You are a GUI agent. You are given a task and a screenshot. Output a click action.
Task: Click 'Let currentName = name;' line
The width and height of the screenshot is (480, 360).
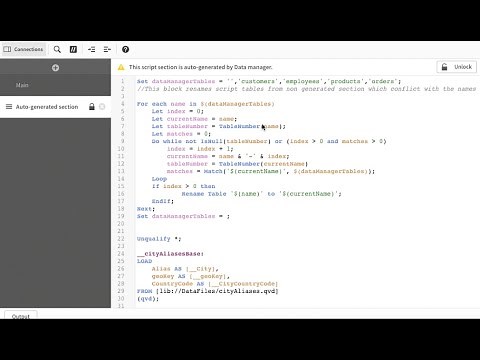(194, 119)
